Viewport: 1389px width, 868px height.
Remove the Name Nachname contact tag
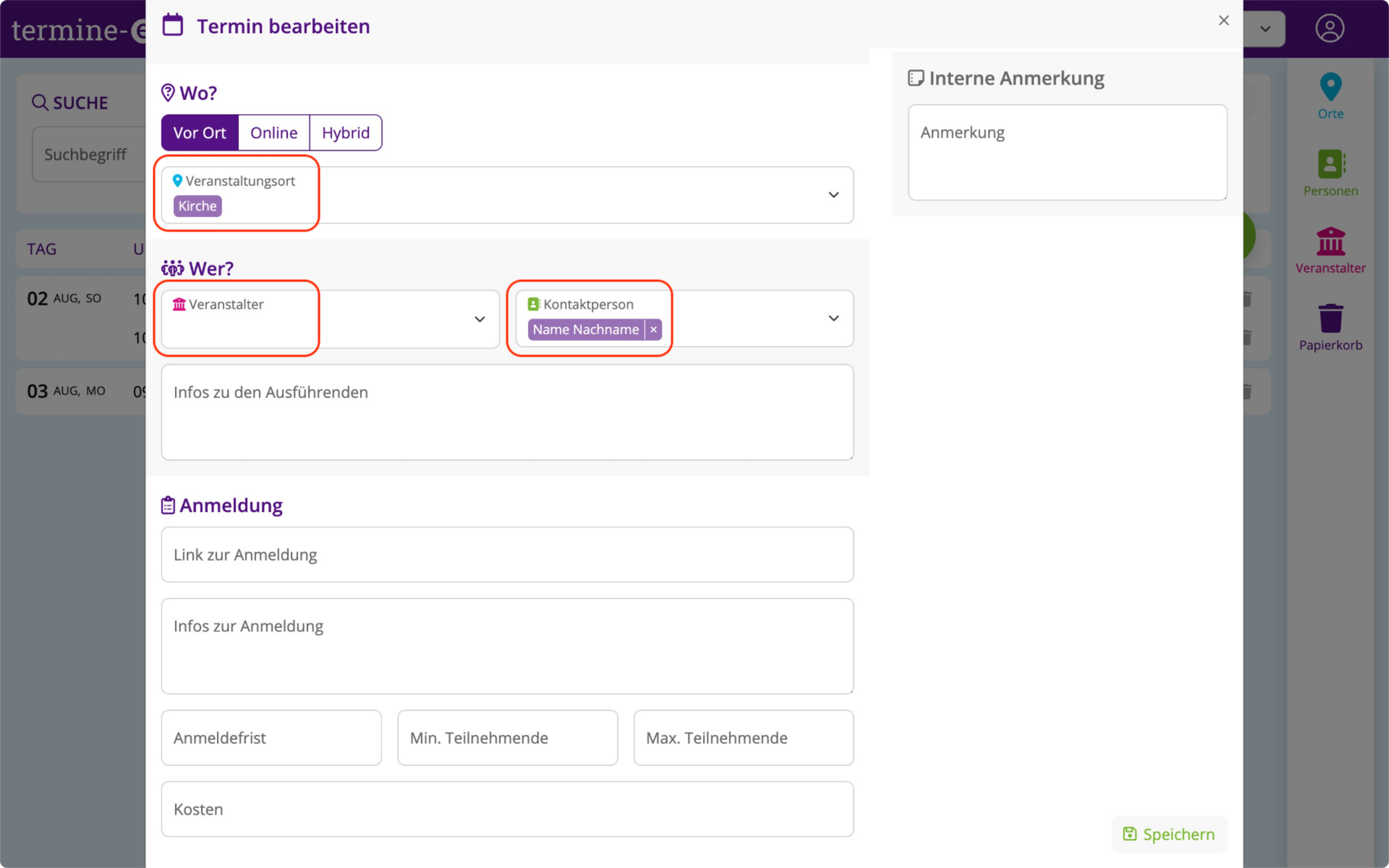653,329
